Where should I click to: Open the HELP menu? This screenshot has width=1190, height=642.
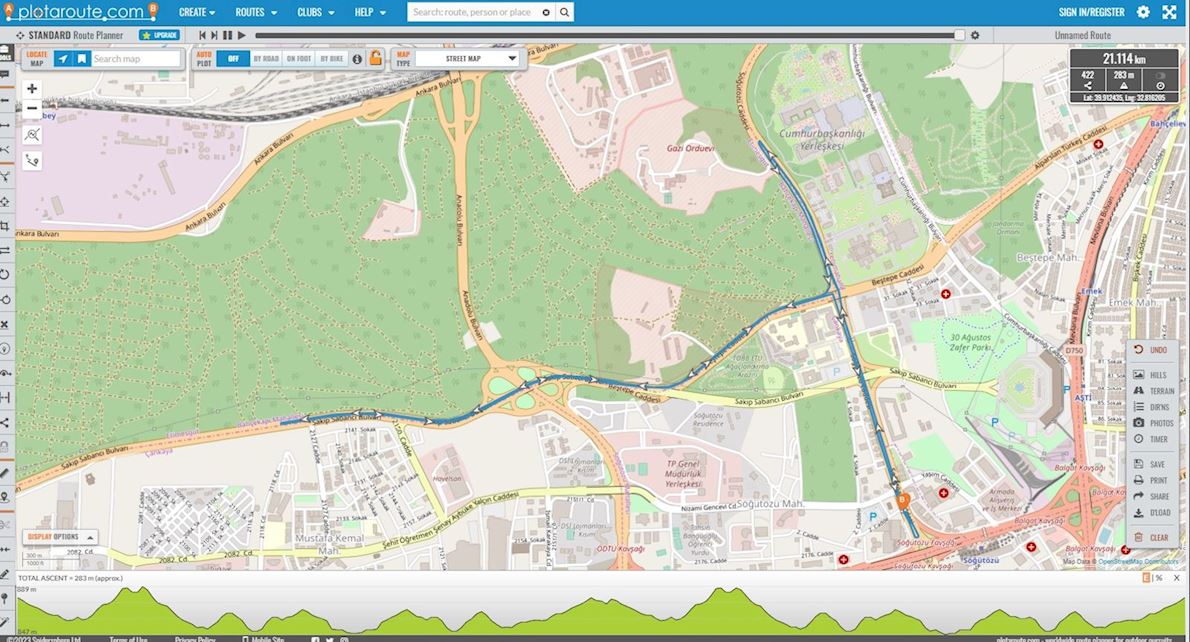point(370,12)
